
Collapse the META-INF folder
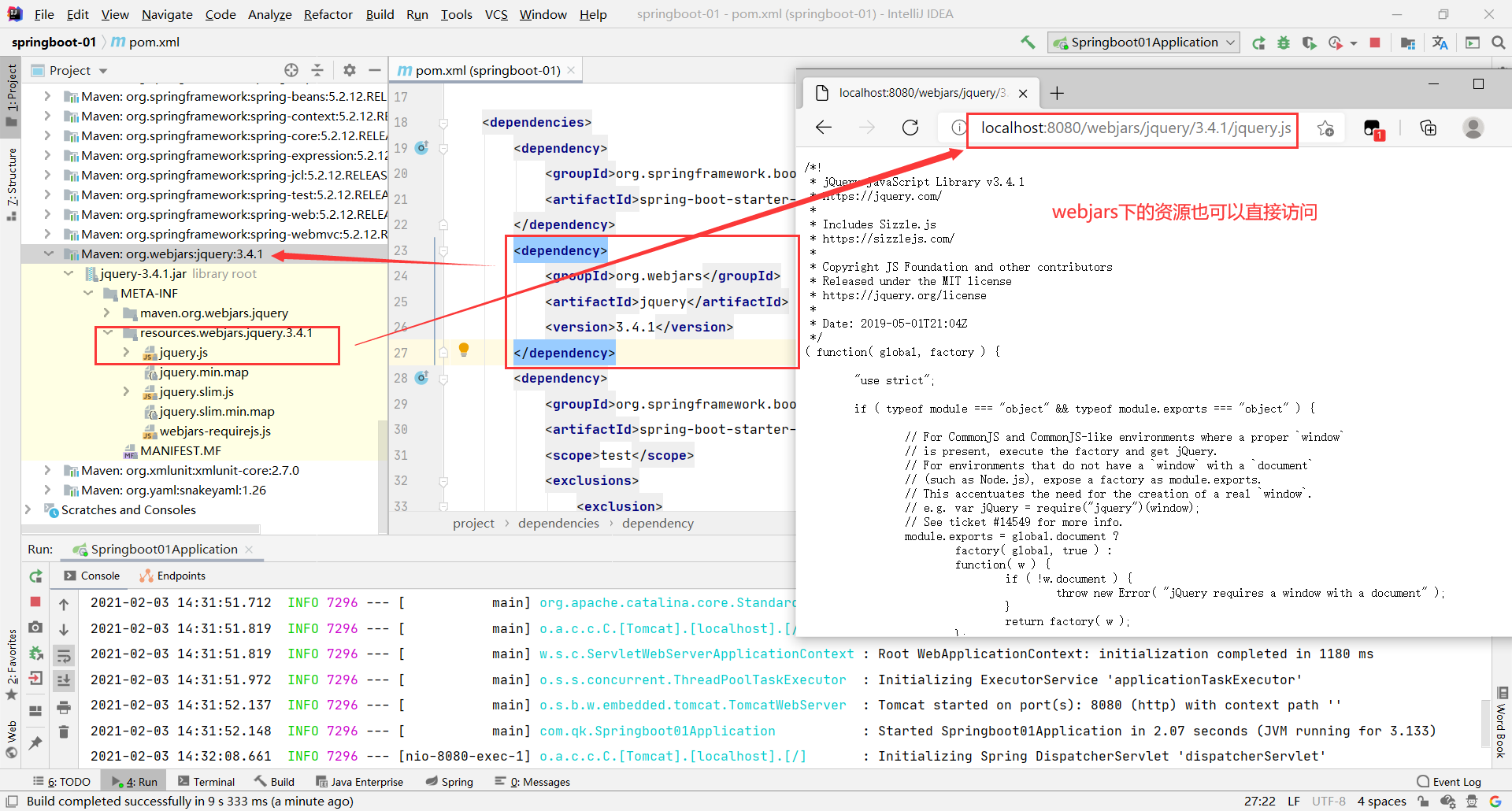pyautogui.click(x=88, y=293)
